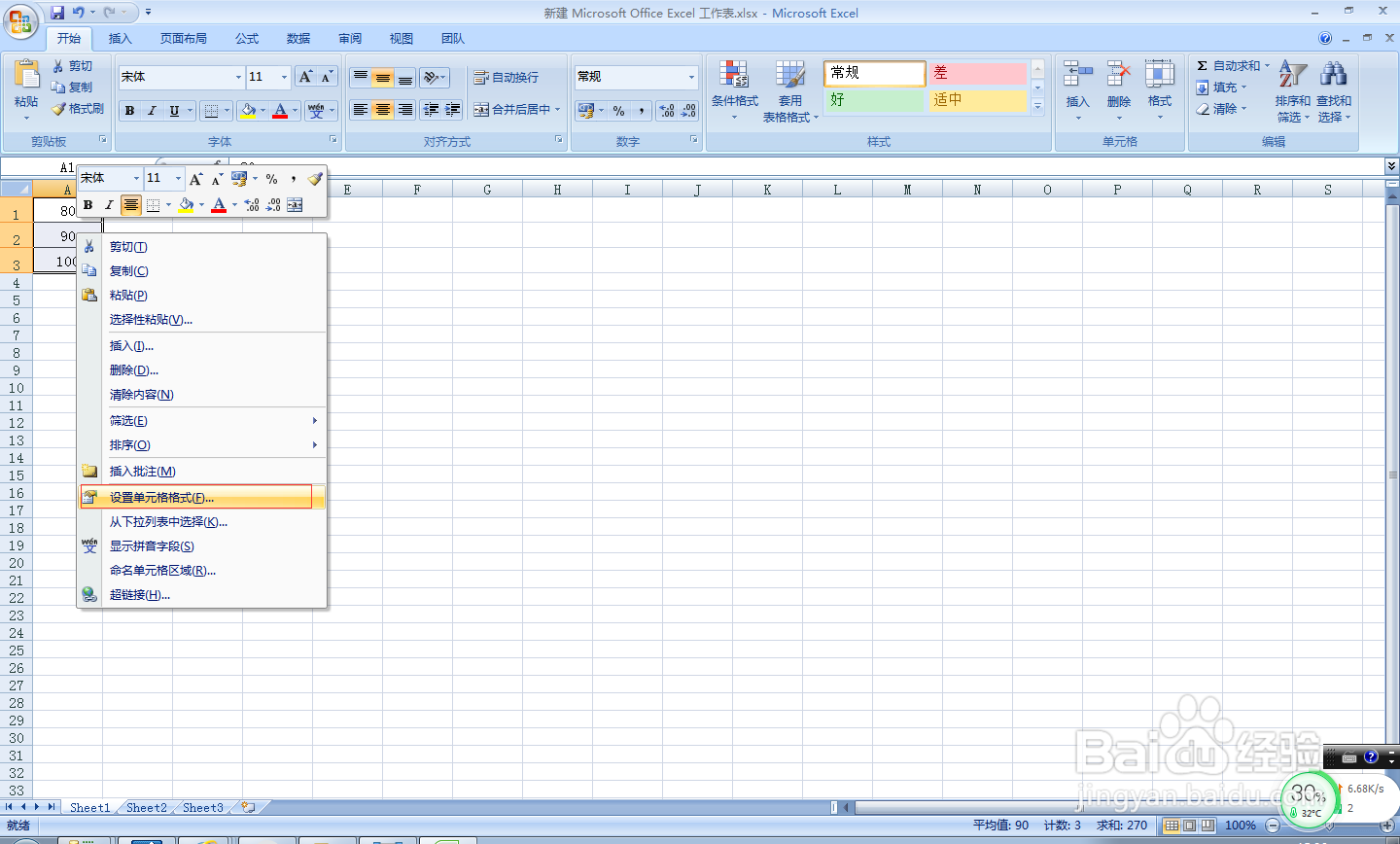The height and width of the screenshot is (844, 1400).
Task: Click Find and Select (查找和选择) binoculars
Action: tap(1333, 74)
